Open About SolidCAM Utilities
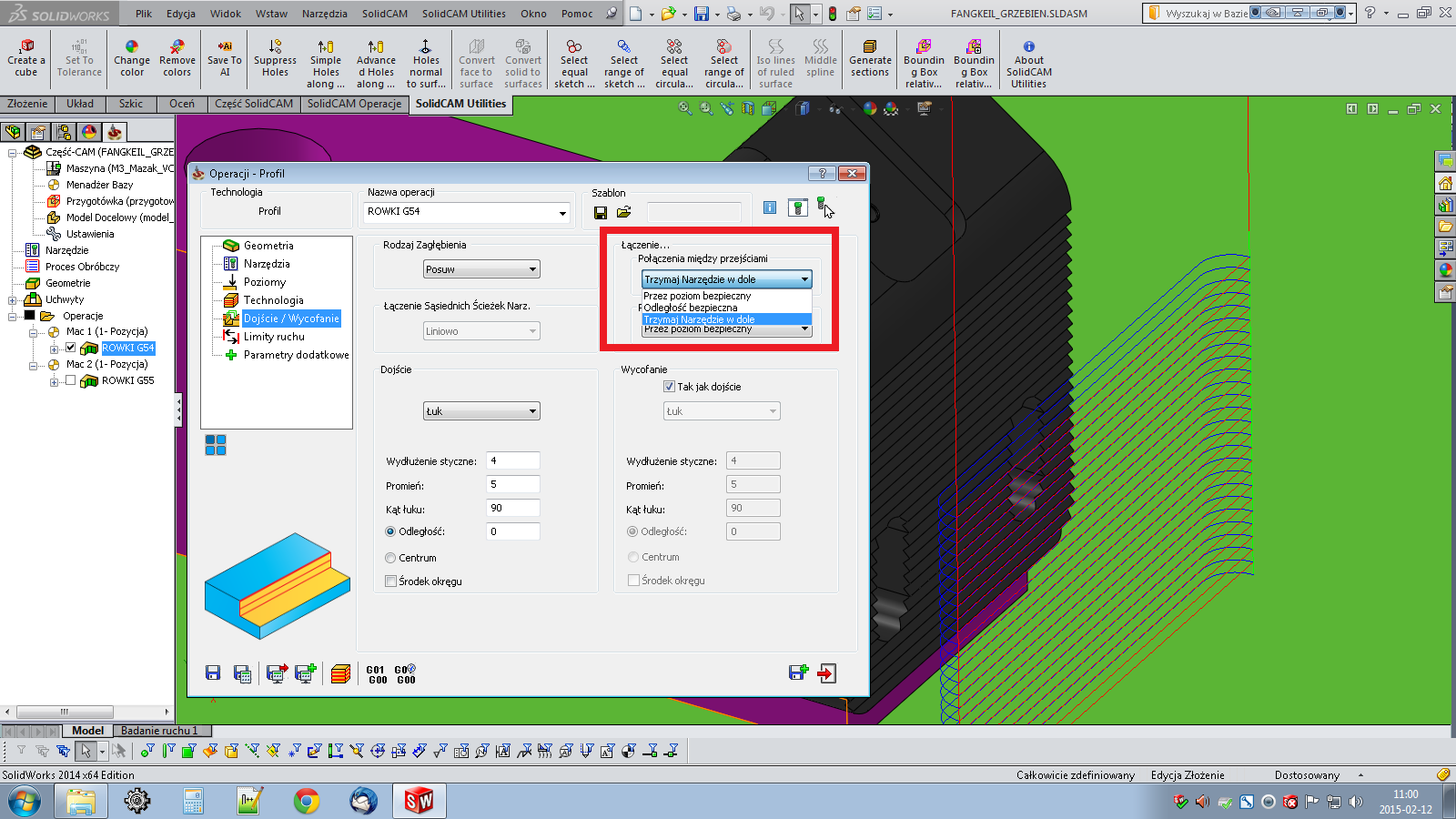 tap(1028, 64)
